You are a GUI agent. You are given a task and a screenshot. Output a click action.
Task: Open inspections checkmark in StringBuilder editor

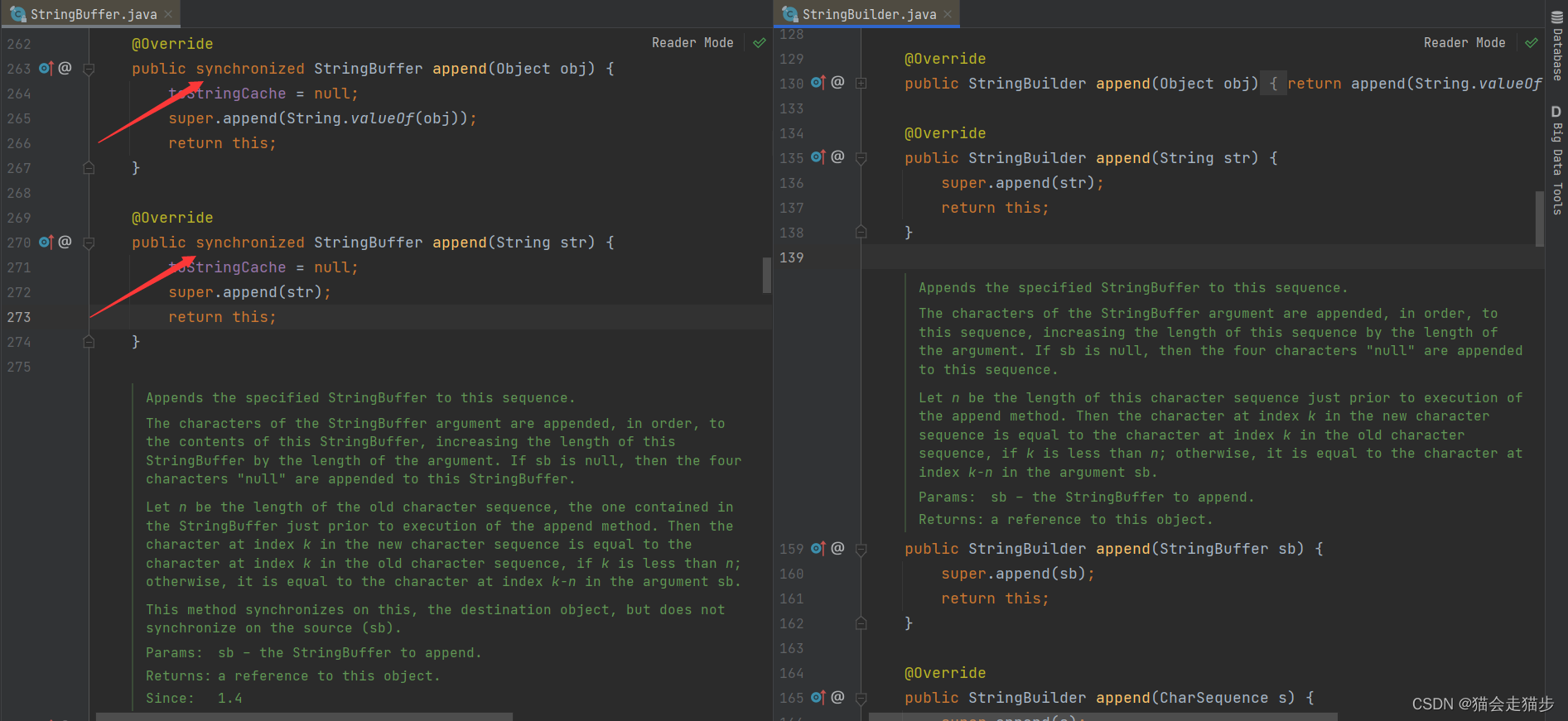(x=1532, y=42)
